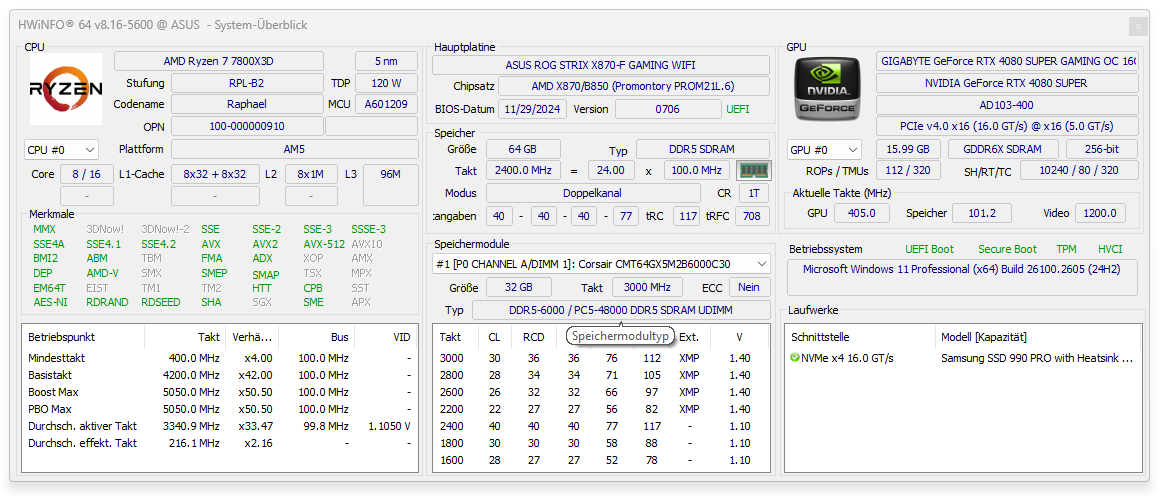The height and width of the screenshot is (496, 1172).
Task: Click the 8x32 + 8x32 L1-Cache field
Action: pos(215,174)
